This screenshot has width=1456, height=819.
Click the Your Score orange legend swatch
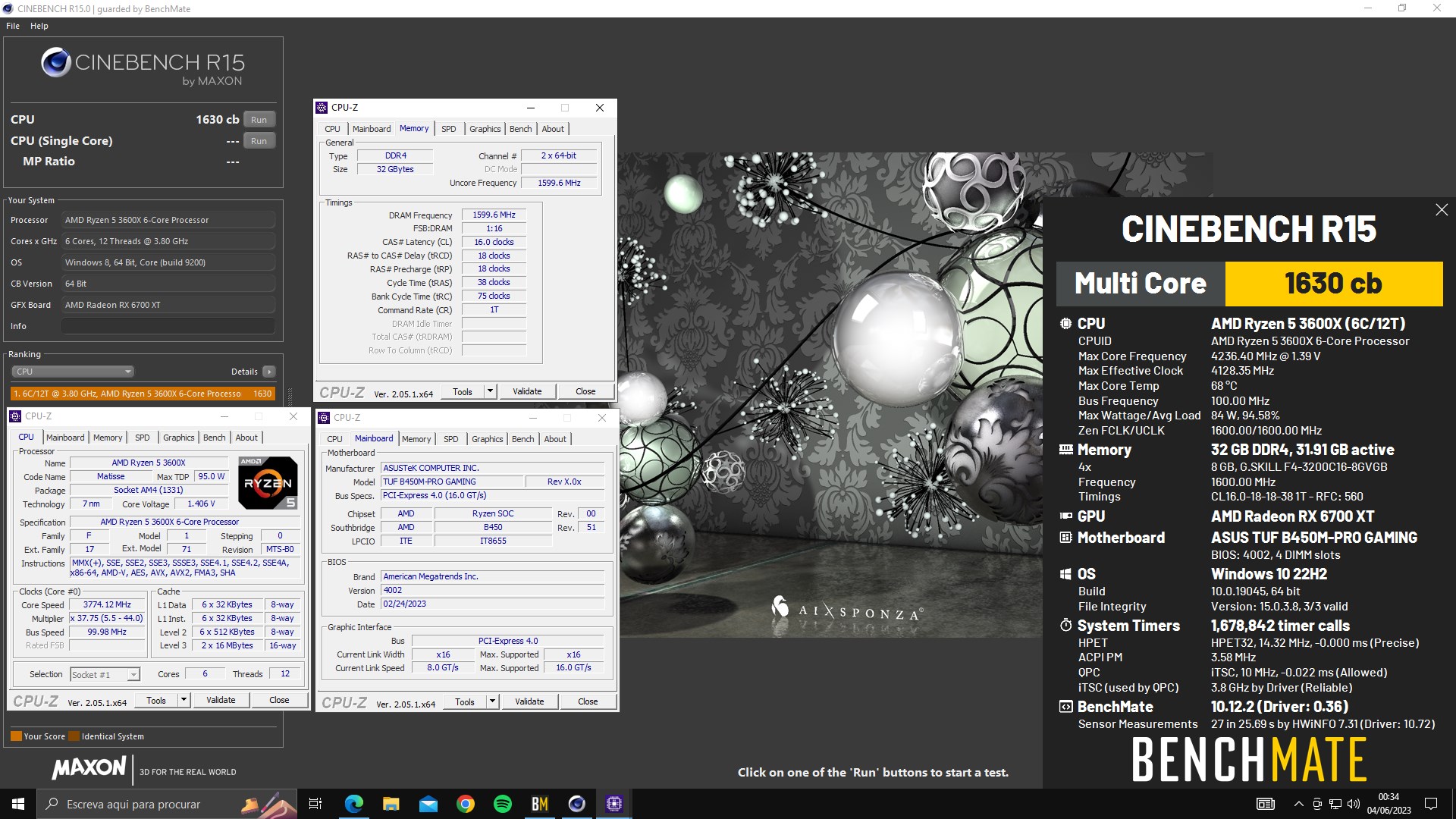16,736
